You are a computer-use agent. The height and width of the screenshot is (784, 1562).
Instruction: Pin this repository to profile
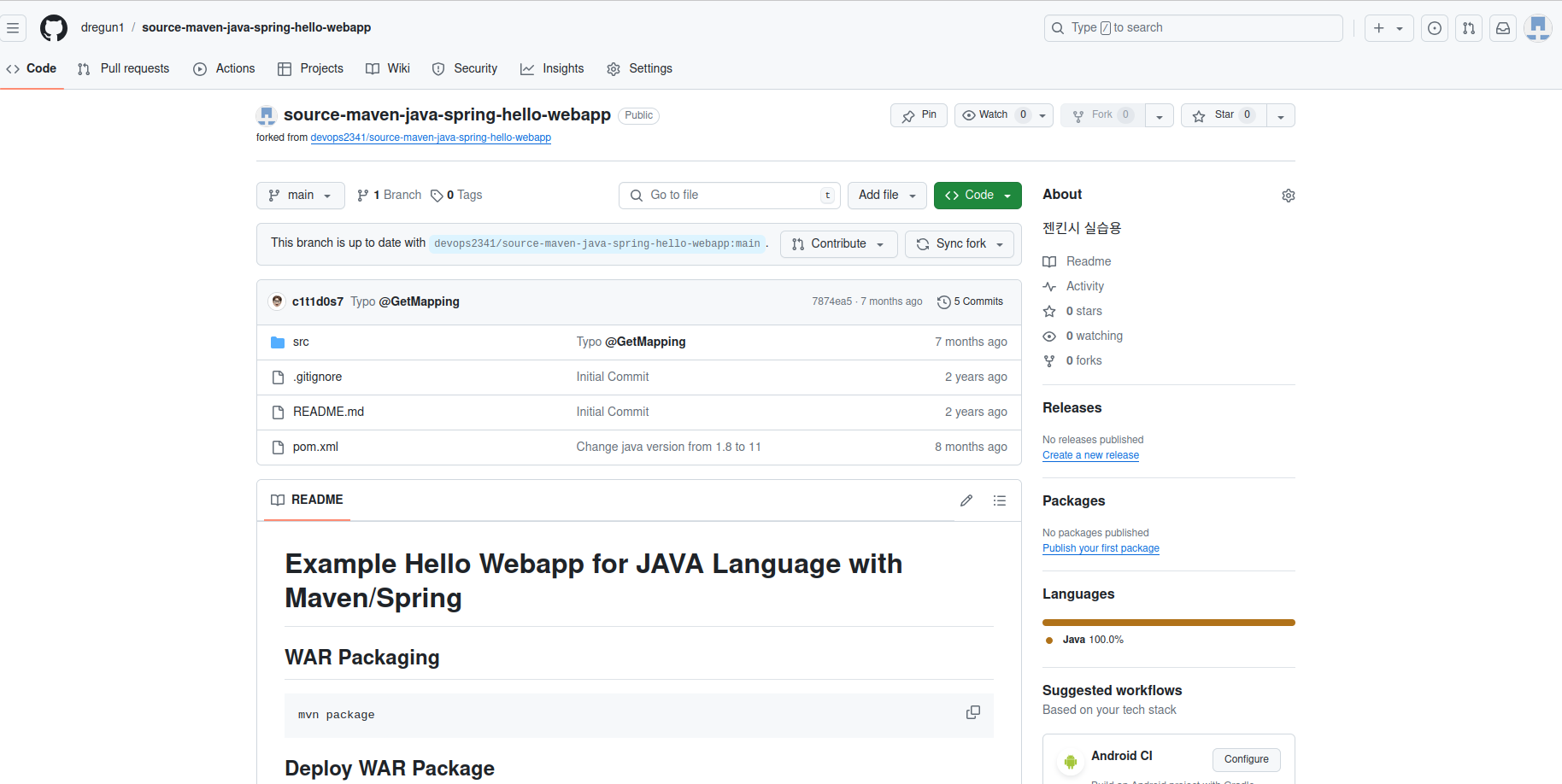click(919, 115)
